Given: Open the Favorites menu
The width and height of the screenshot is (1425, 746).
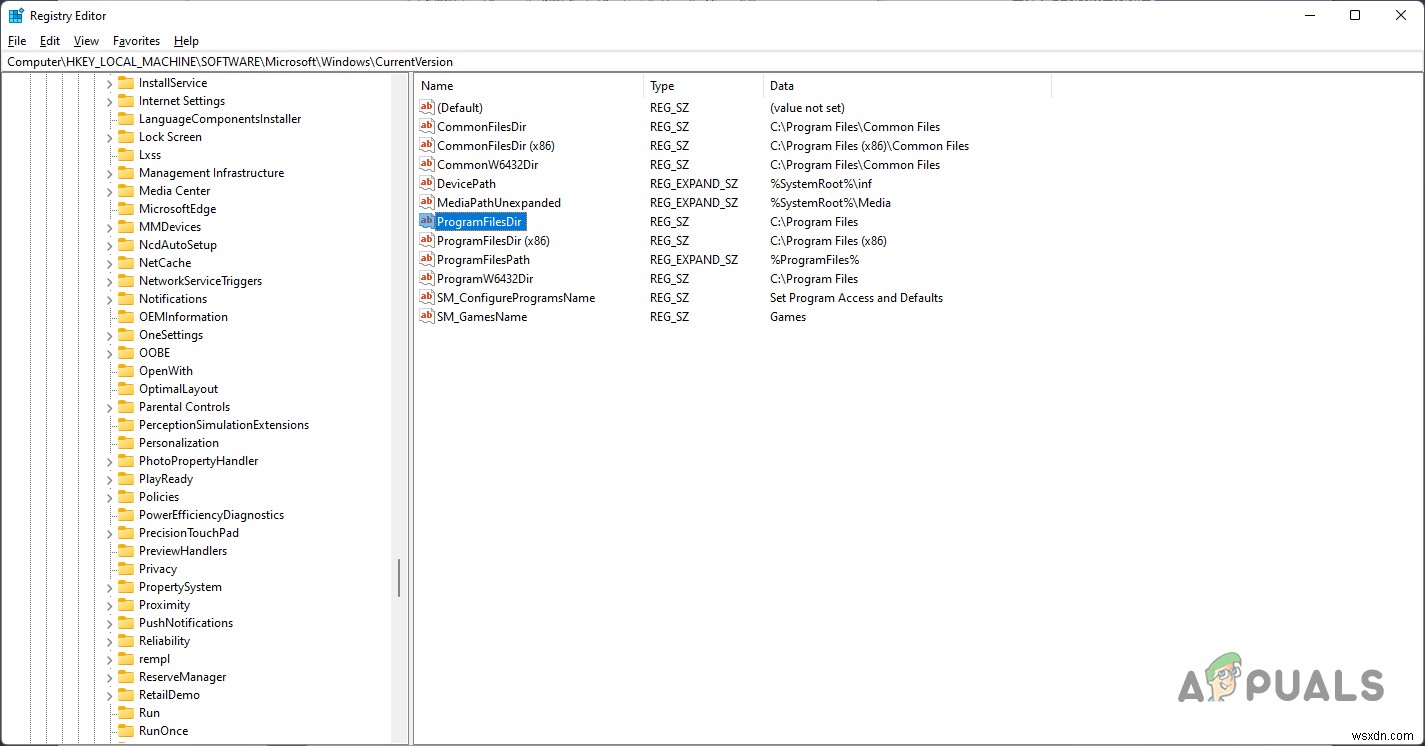Looking at the screenshot, I should (136, 41).
